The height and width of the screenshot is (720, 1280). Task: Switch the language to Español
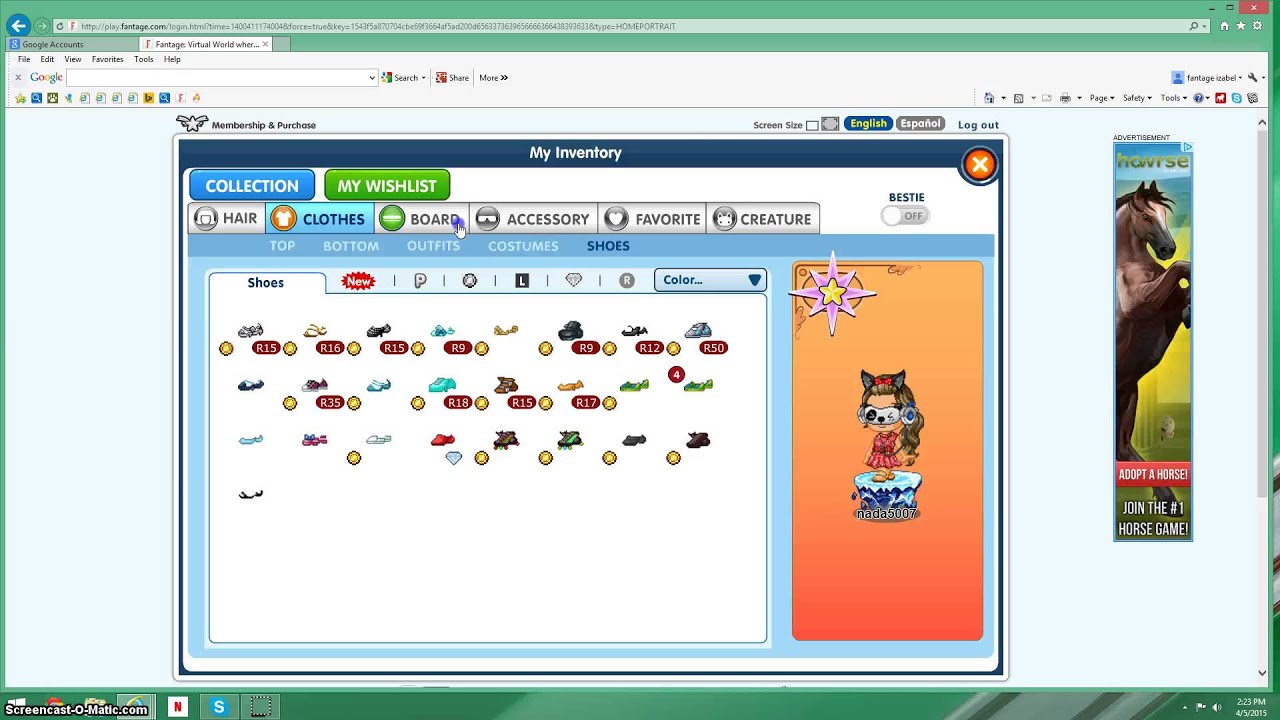[920, 124]
